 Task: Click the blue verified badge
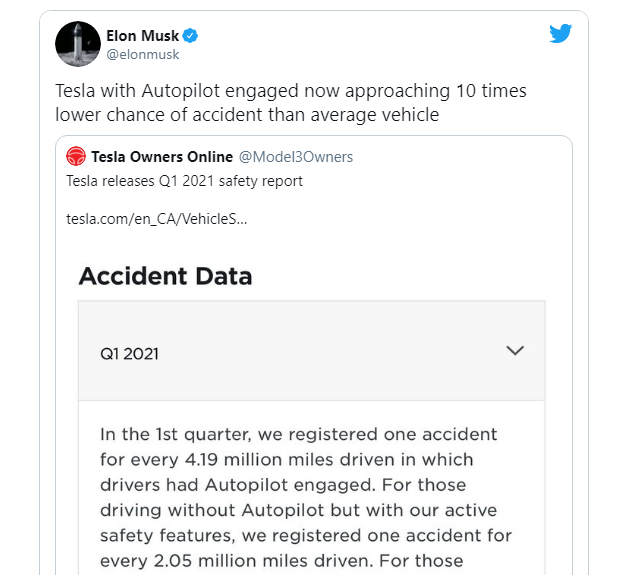click(190, 36)
